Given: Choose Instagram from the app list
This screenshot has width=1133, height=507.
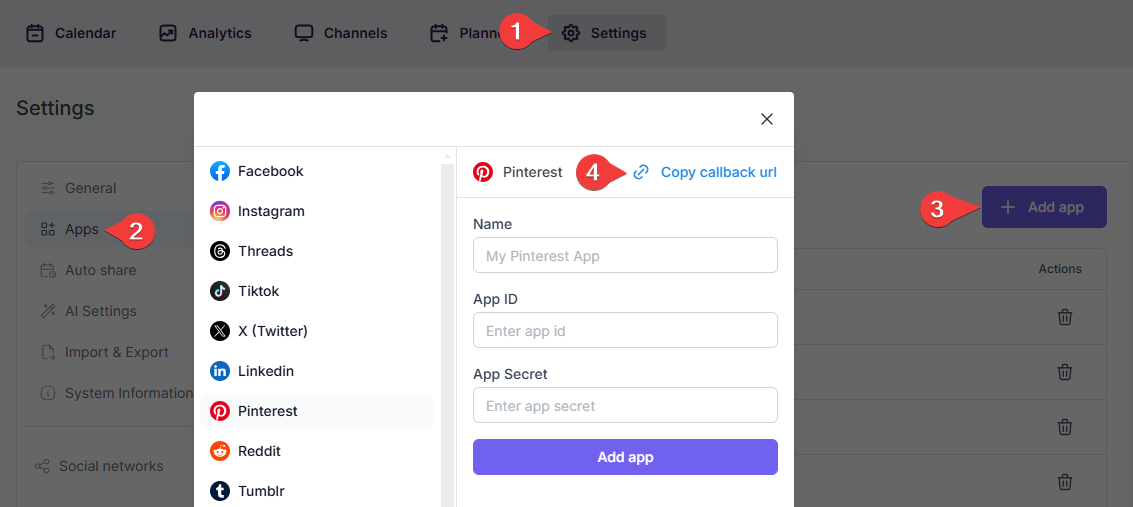Looking at the screenshot, I should pyautogui.click(x=316, y=211).
